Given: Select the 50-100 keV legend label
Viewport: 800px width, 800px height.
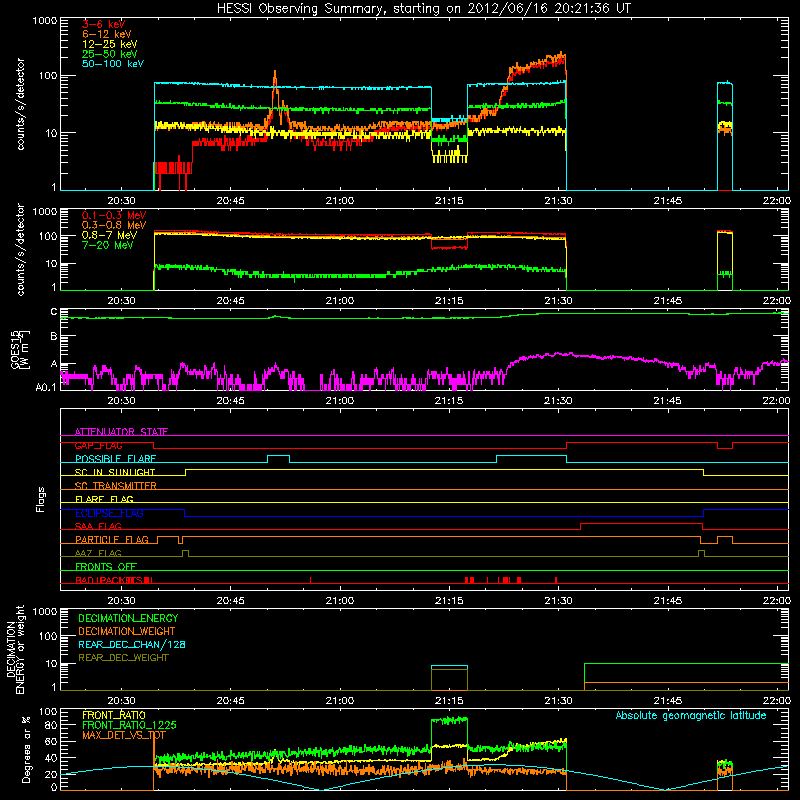Looking at the screenshot, I should tap(113, 64).
